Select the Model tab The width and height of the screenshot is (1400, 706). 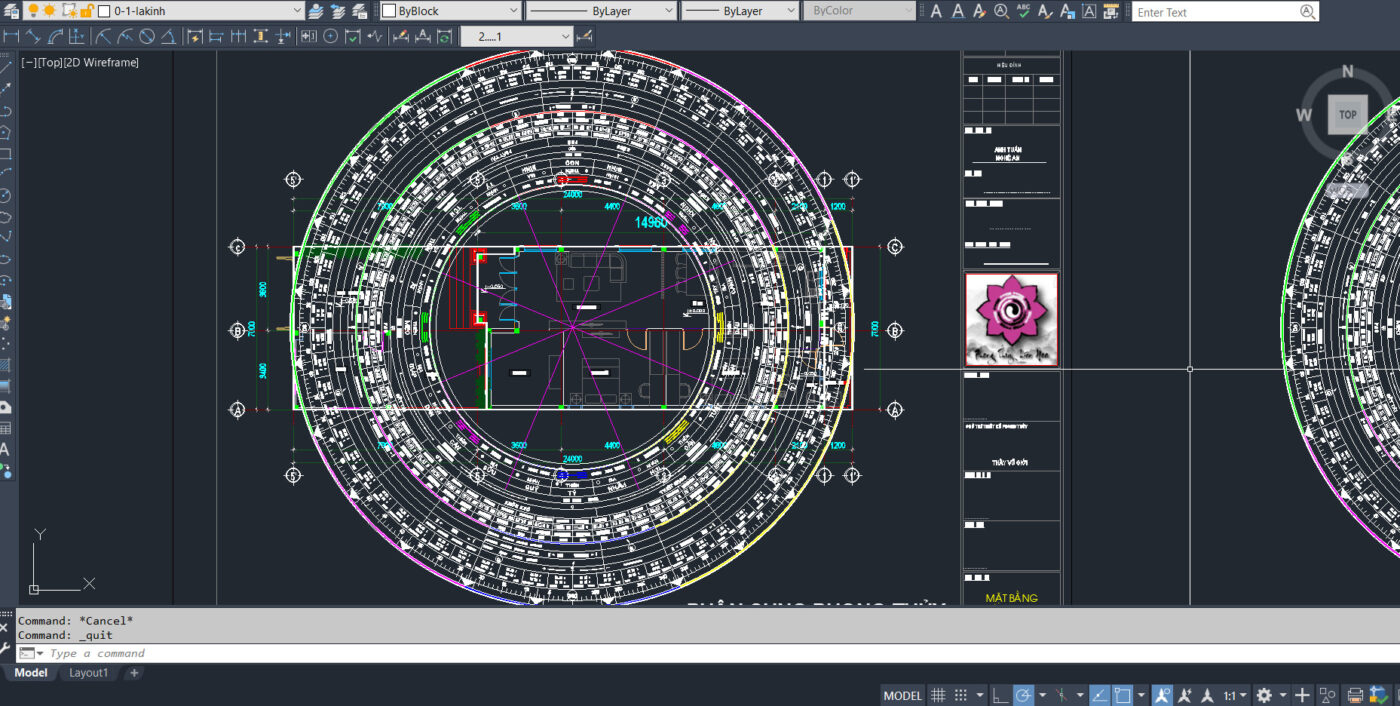30,673
